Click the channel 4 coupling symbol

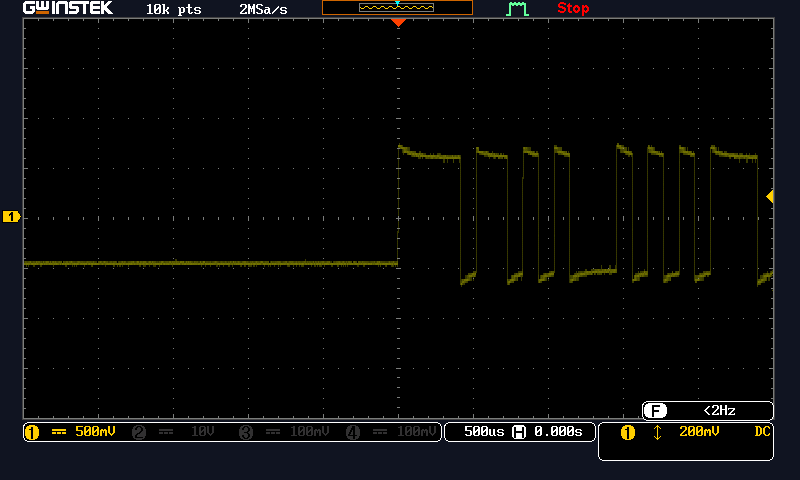(380, 432)
